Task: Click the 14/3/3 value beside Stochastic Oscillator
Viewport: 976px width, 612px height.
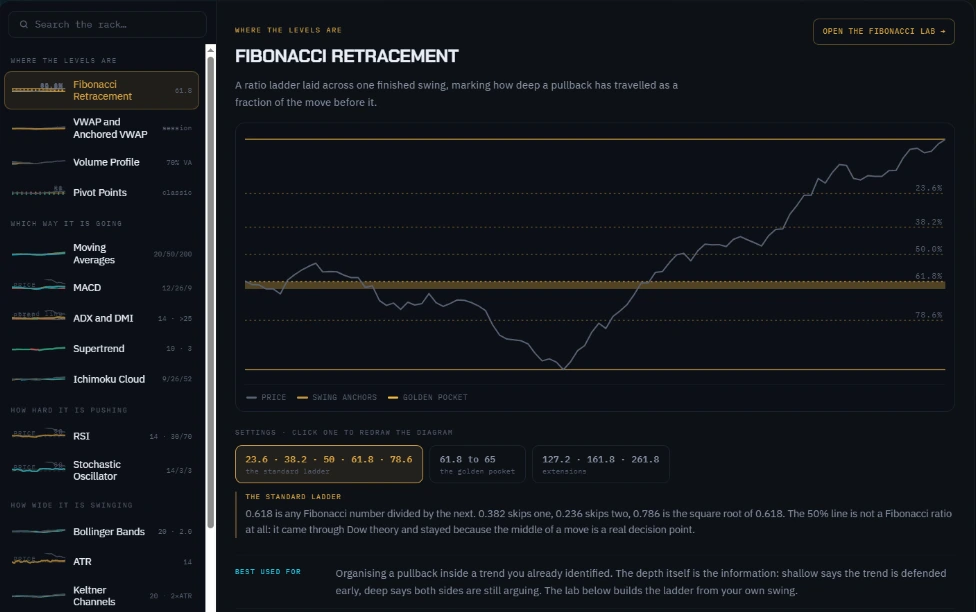Action: 179,471
